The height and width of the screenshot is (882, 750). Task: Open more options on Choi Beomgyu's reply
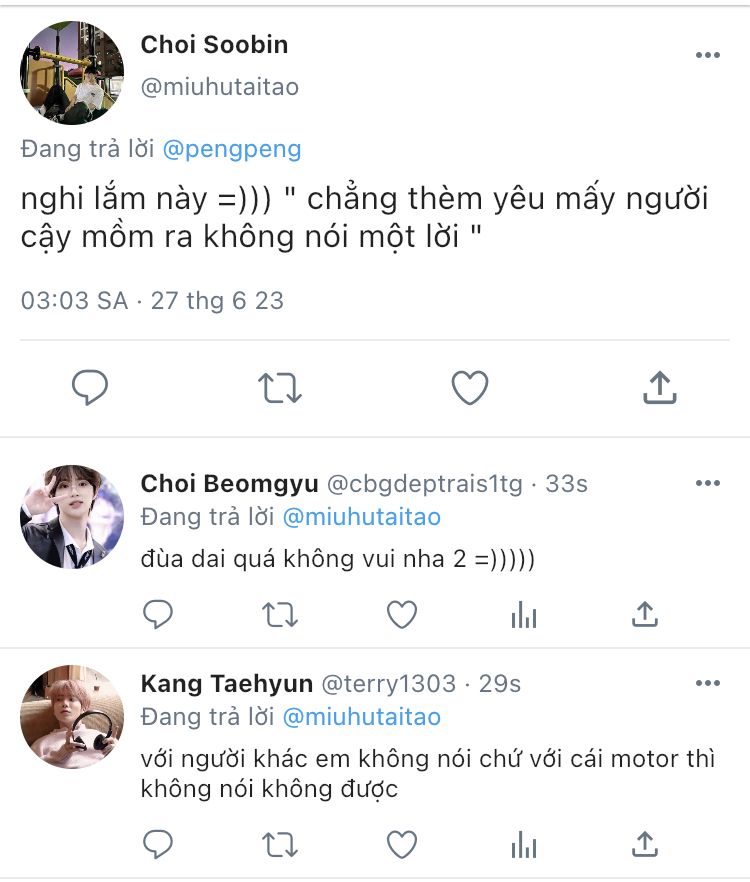click(707, 484)
